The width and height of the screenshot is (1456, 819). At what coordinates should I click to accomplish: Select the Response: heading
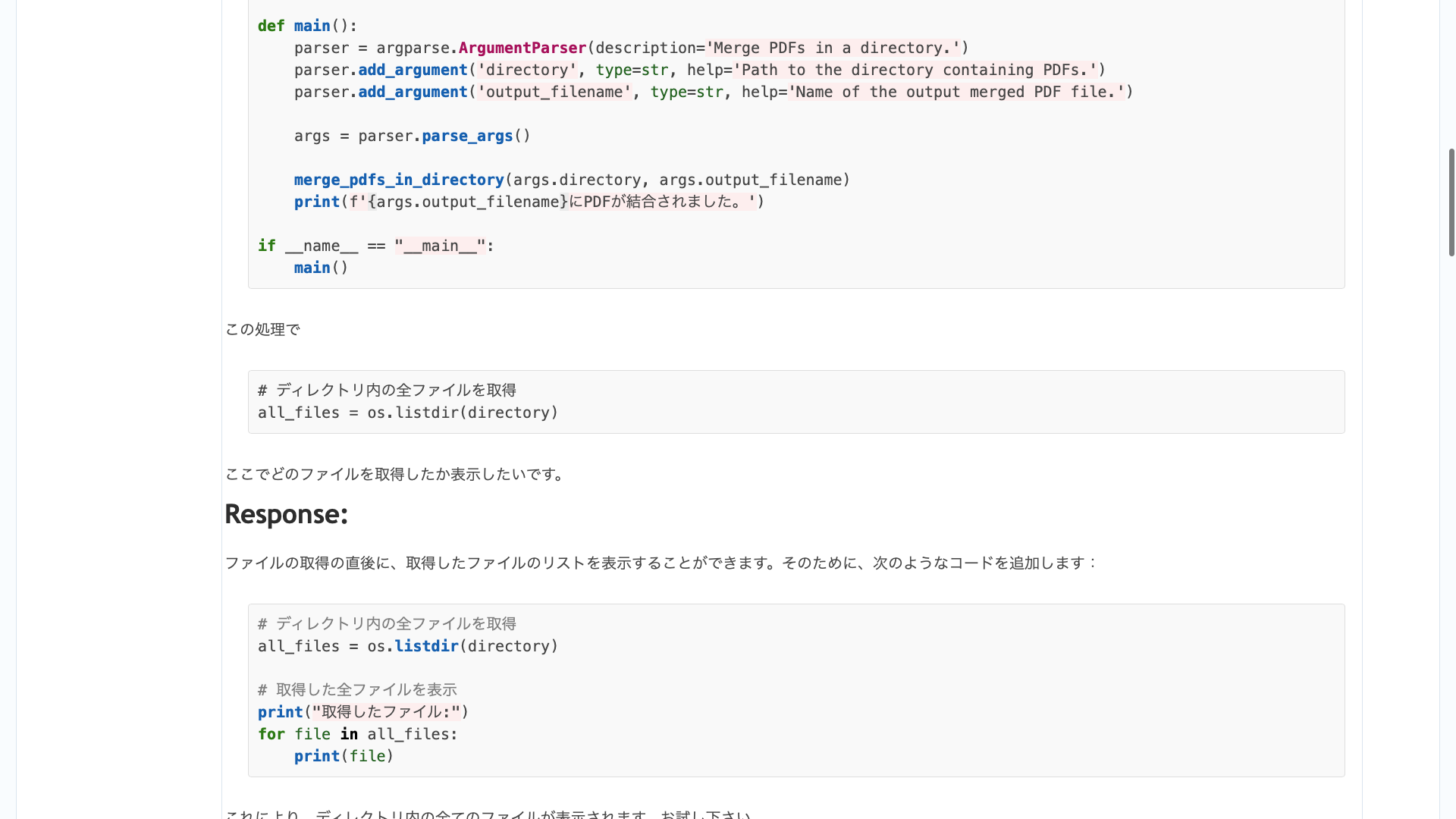pos(286,514)
